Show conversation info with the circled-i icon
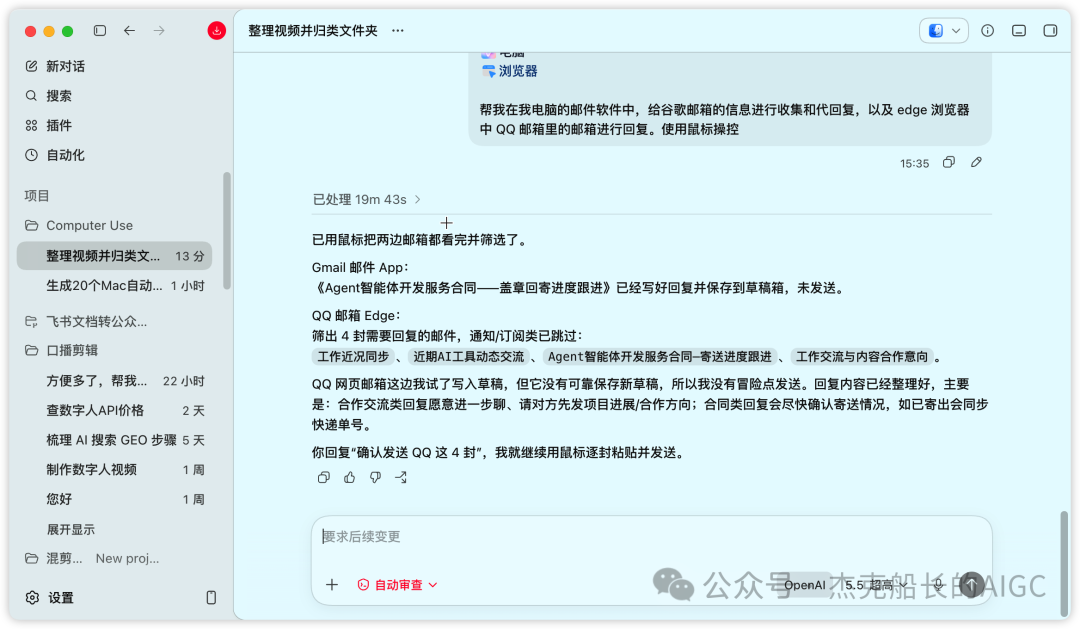The height and width of the screenshot is (629, 1080). point(988,30)
